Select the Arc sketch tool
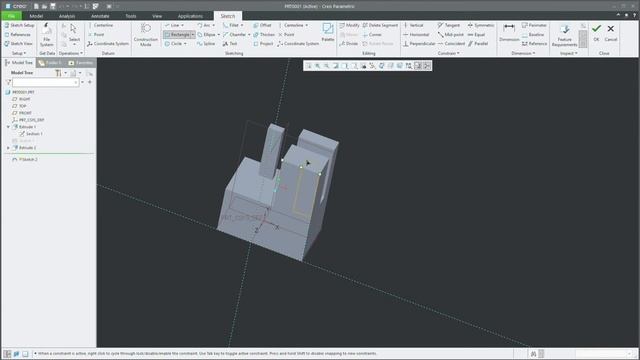This screenshot has width=640, height=360. point(204,25)
